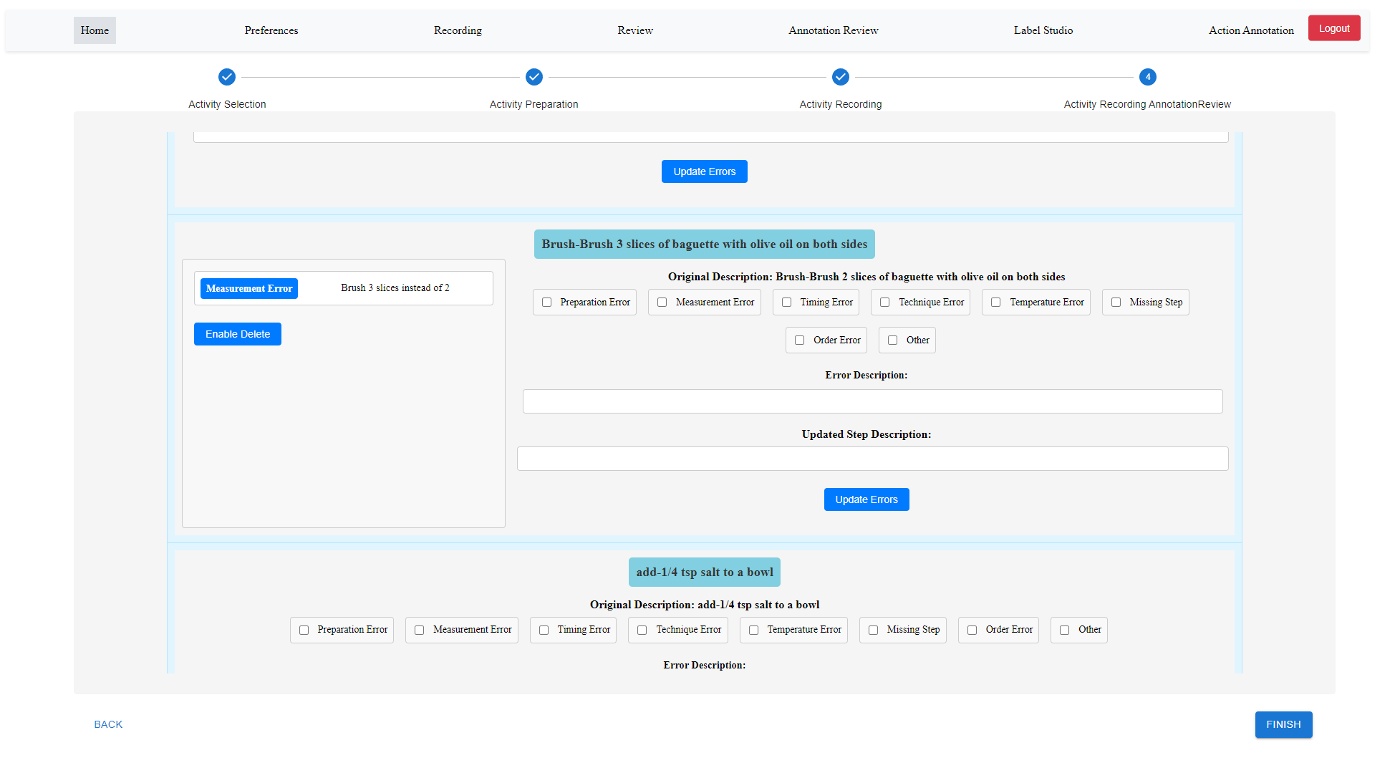
Task: Click the Measurement Error tag badge
Action: coord(249,288)
